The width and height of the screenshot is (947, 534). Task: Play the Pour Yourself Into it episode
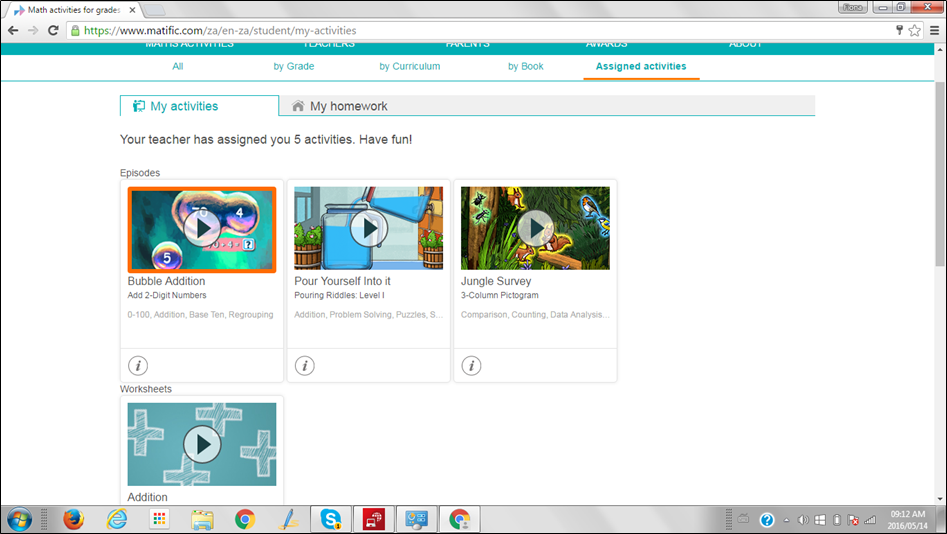(368, 228)
